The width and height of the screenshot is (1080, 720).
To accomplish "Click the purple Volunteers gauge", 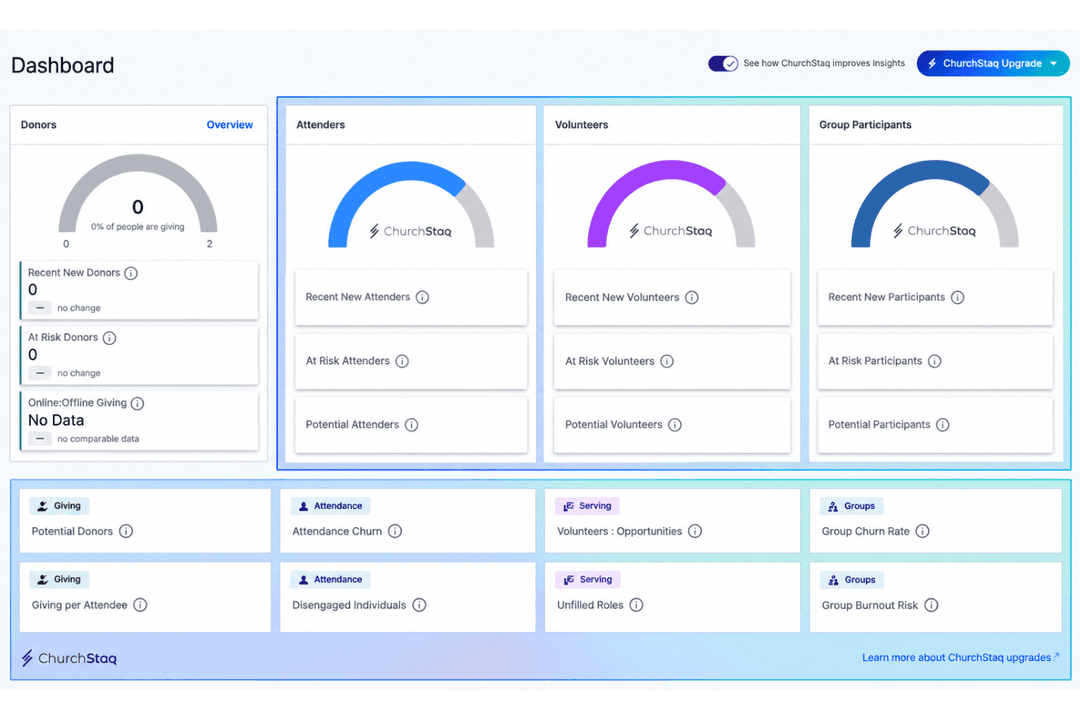I will coord(671,204).
